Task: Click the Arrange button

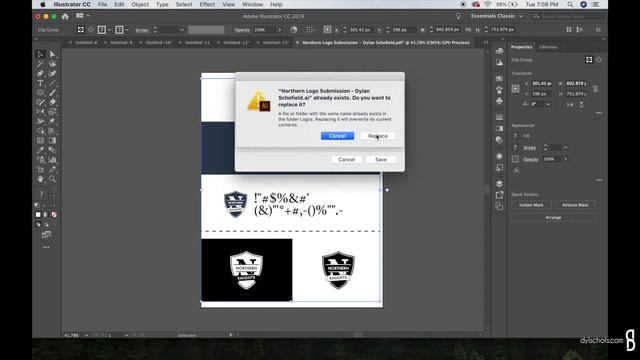Action: point(553,218)
